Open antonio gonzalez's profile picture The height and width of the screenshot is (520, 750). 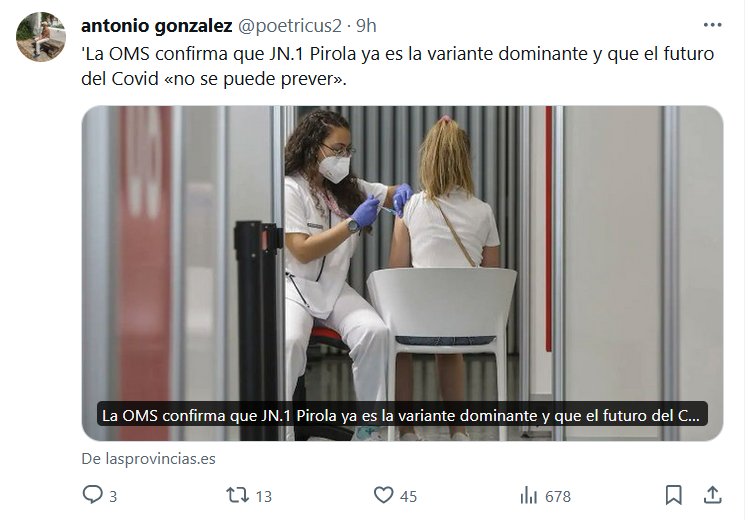click(x=41, y=37)
